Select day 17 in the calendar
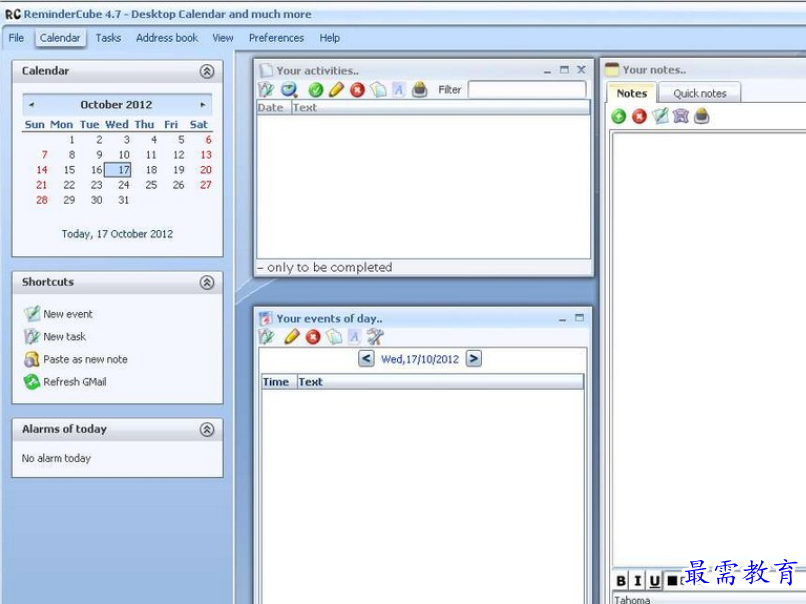Viewport: 806px width, 604px height. coord(118,170)
